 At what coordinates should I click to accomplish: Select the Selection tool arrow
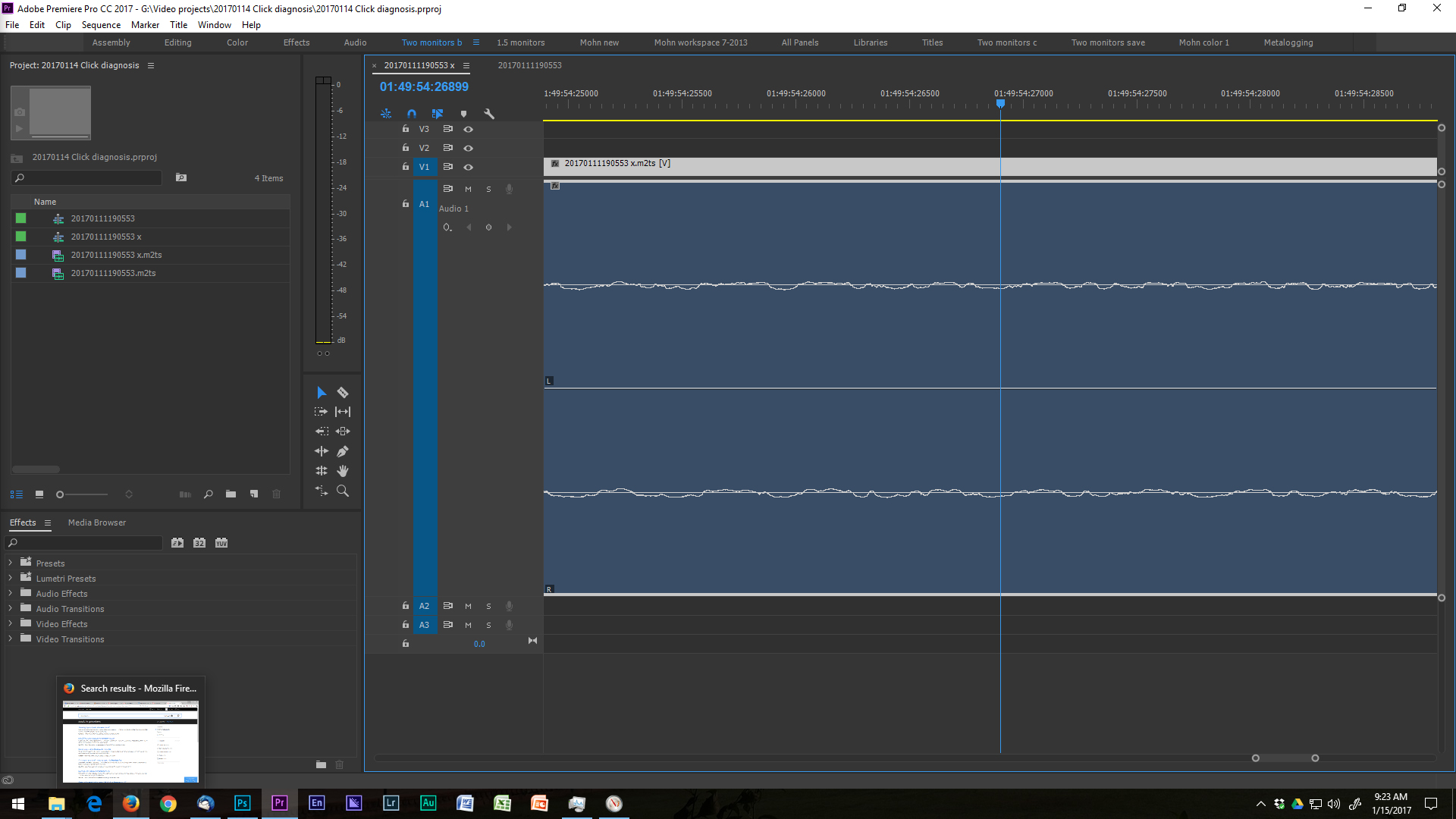coord(321,392)
